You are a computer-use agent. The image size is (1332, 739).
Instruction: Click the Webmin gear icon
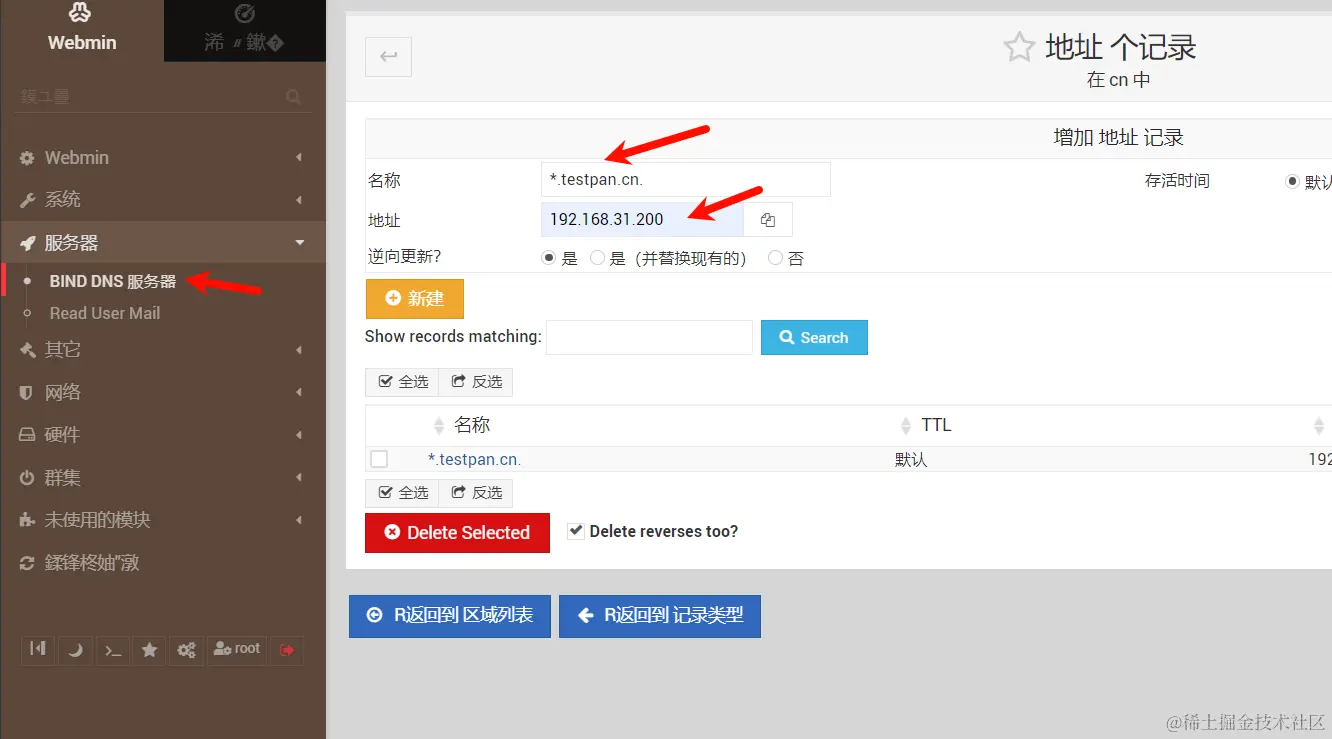point(28,159)
